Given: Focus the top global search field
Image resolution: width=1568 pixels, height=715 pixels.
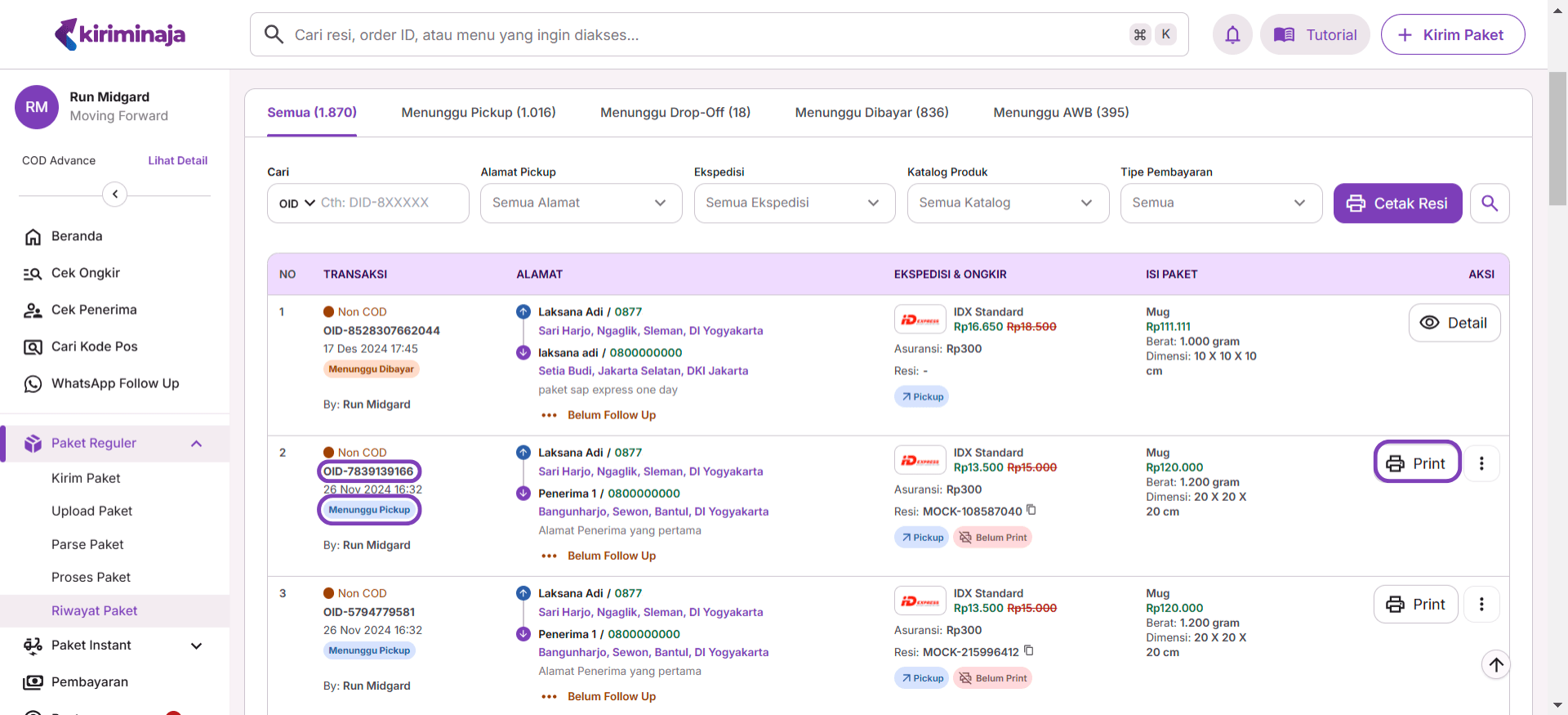Looking at the screenshot, I should click(702, 35).
